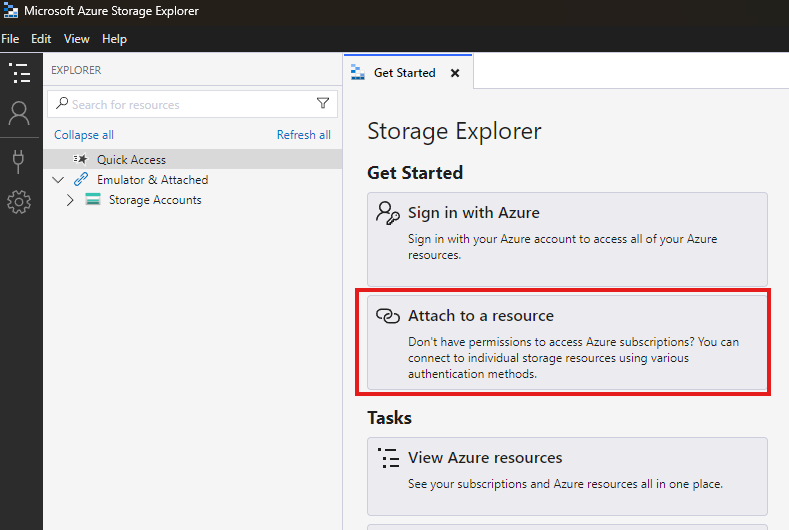Screen dimensions: 789x530
Task: Open the Connect plug icon in sidebar
Action: point(19,160)
